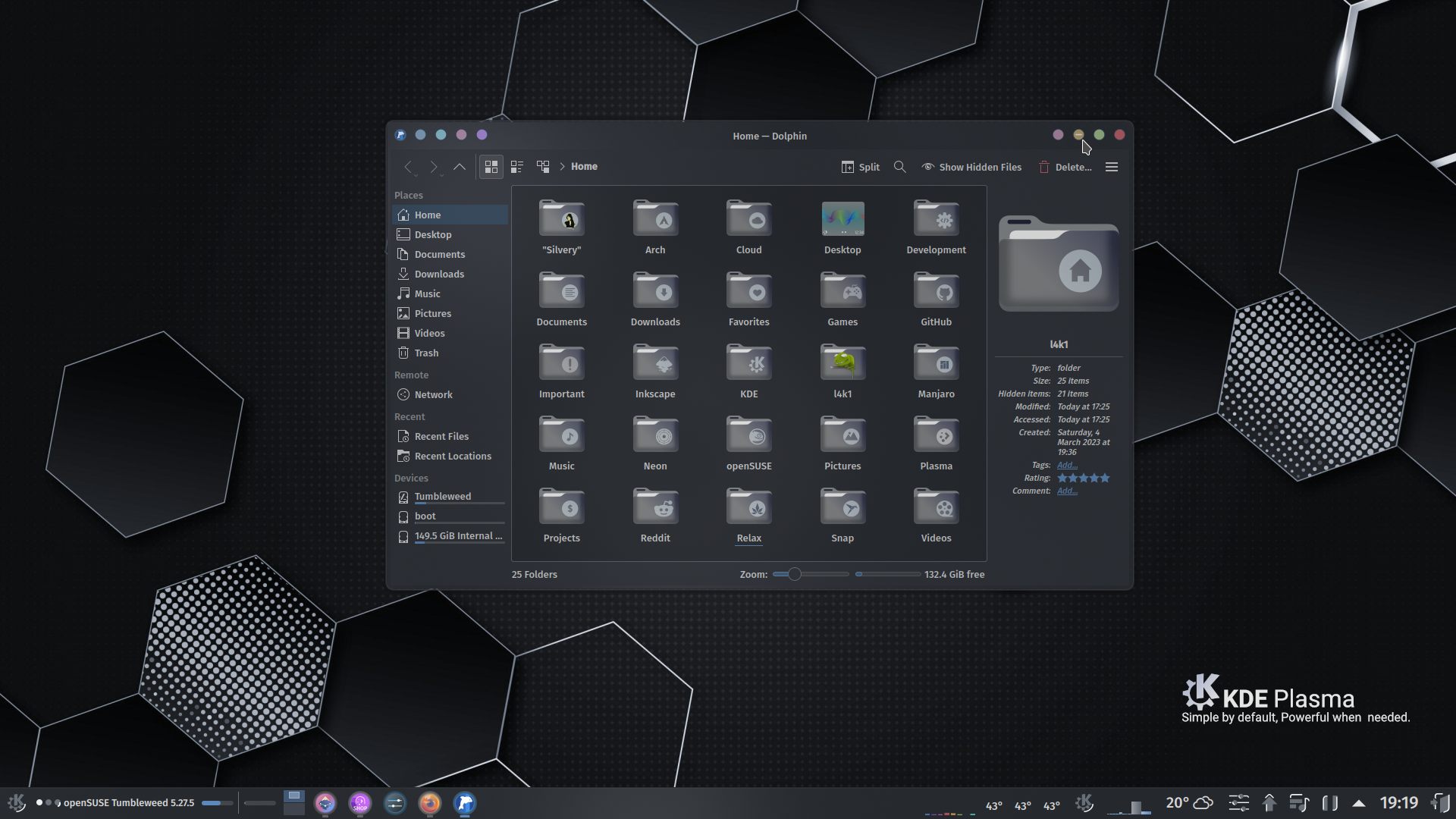Open Videos from Places sidebar

click(450, 334)
